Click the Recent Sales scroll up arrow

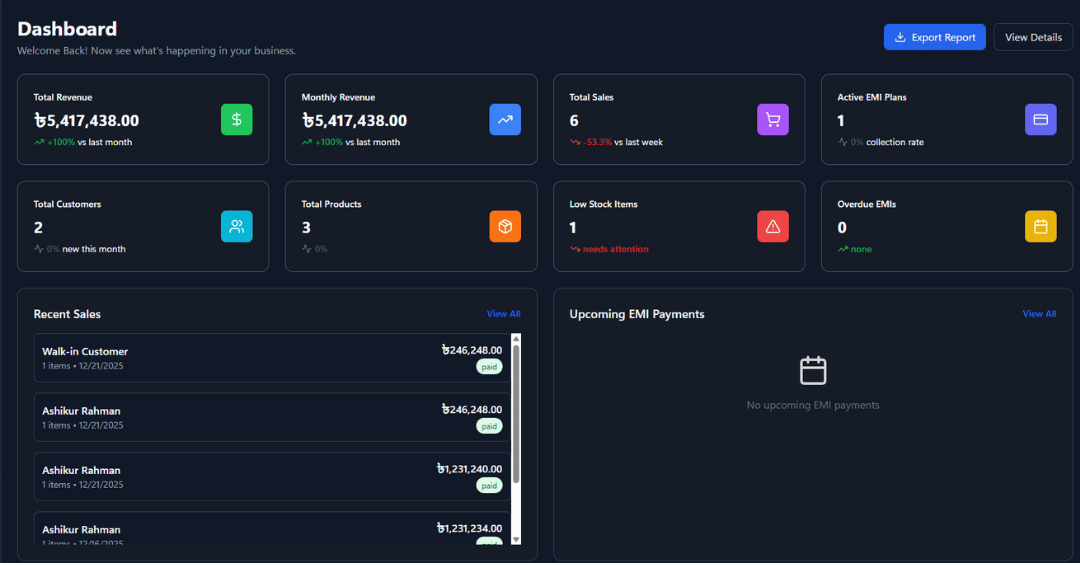tap(516, 338)
